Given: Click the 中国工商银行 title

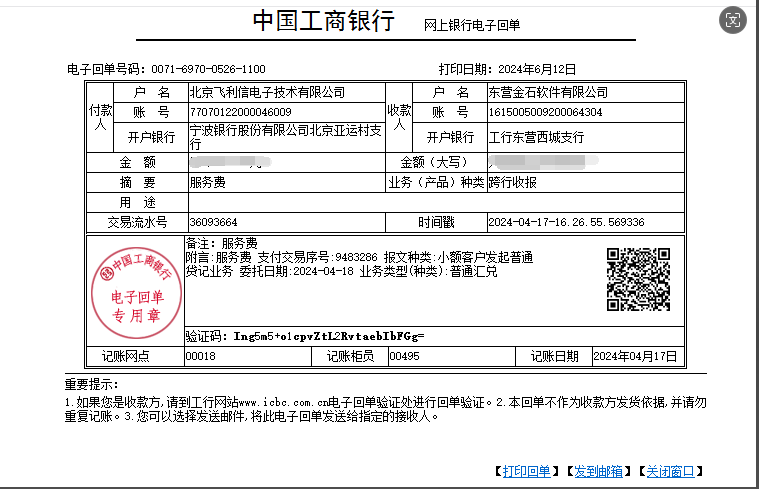Looking at the screenshot, I should pos(324,21).
